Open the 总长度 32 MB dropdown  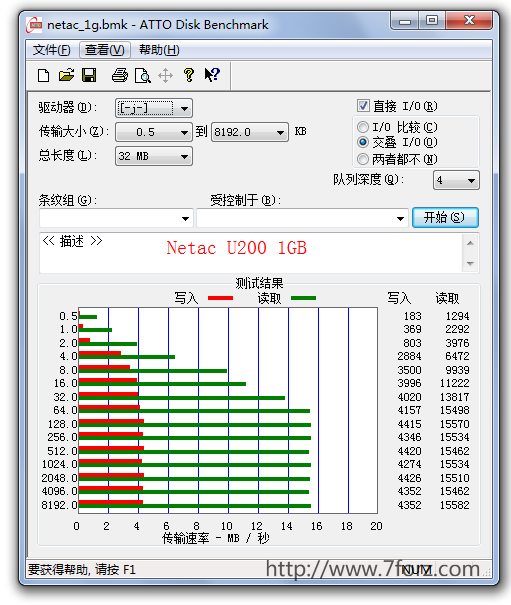[x=154, y=156]
